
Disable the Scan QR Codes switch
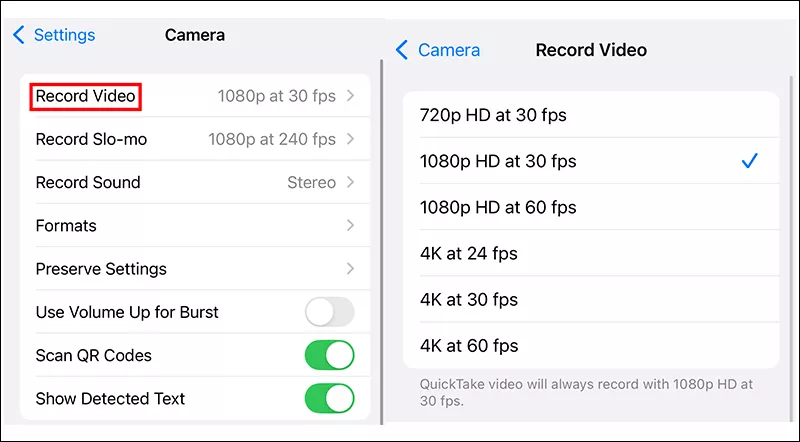coord(329,355)
